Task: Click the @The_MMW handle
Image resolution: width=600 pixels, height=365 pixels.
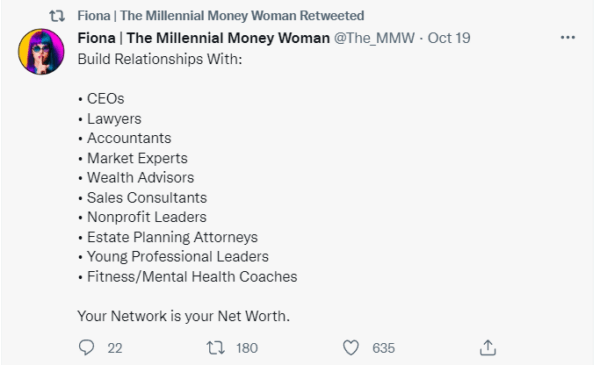Action: click(374, 38)
